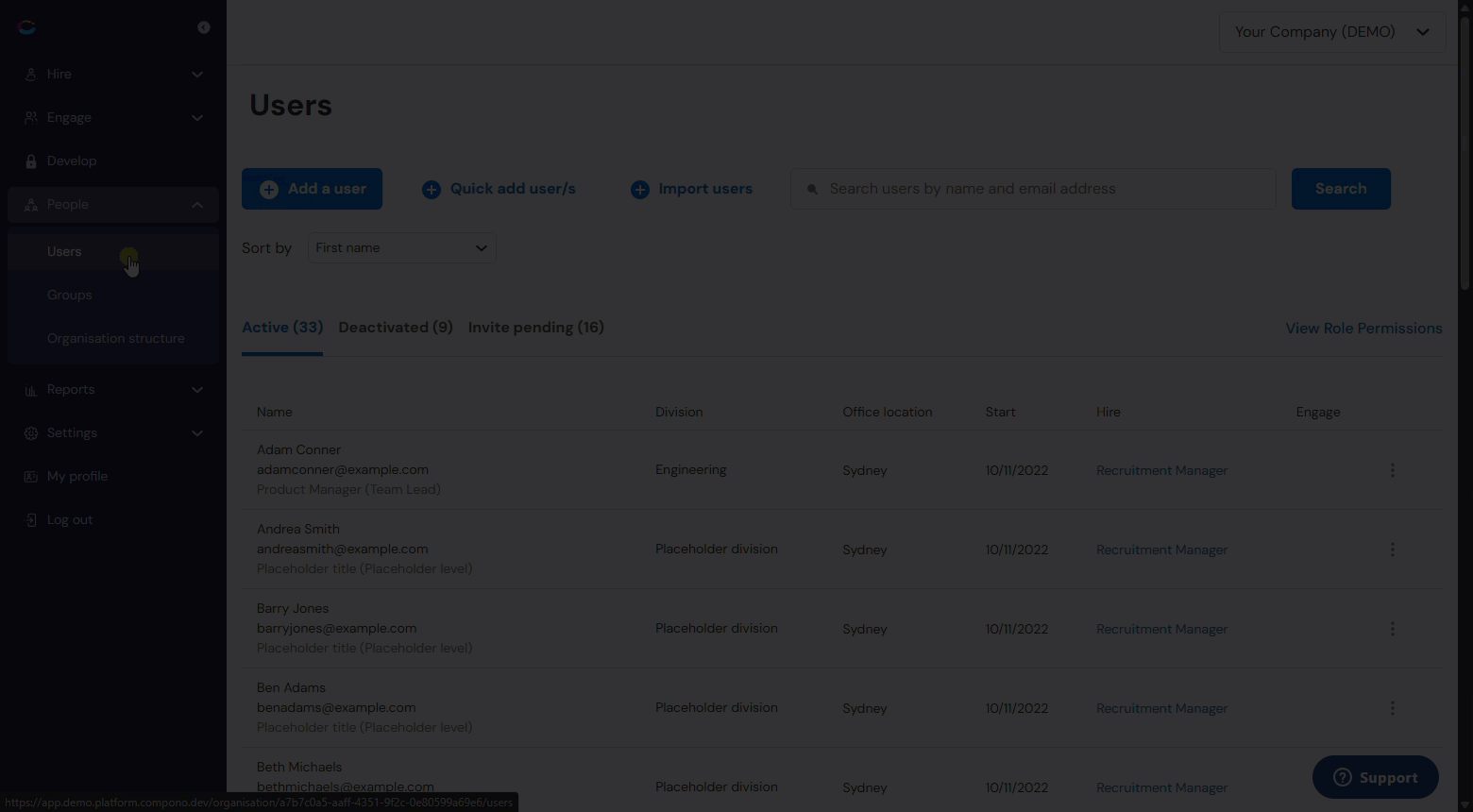Click the magnifier icon in the search box
This screenshot has width=1473, height=812.
point(812,189)
